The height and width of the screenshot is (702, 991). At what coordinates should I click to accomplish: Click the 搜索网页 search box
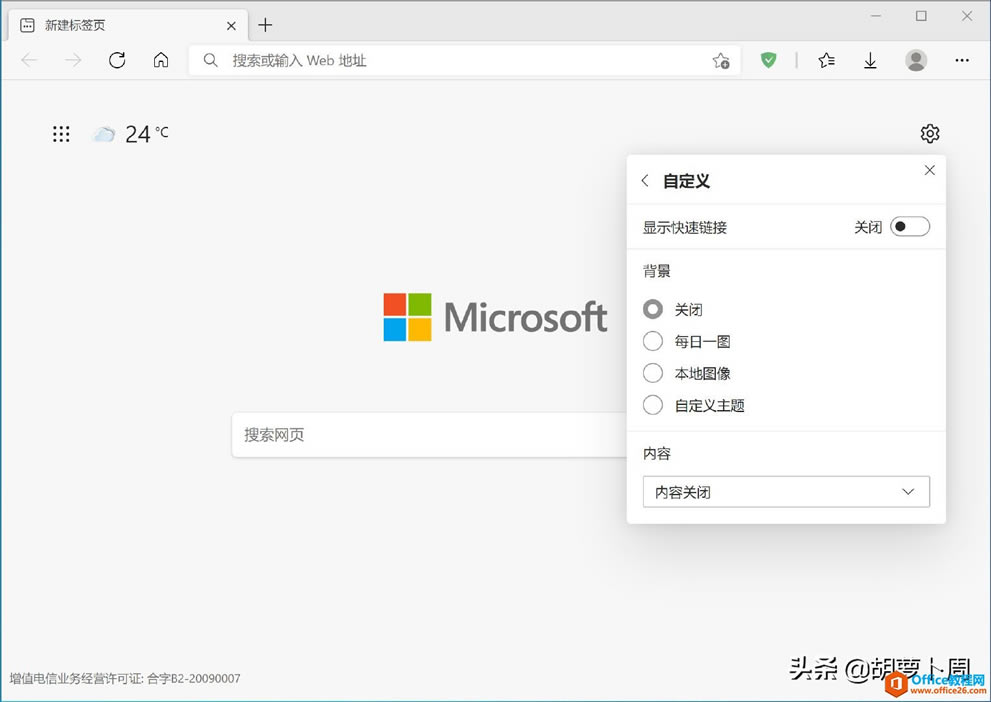click(x=430, y=435)
